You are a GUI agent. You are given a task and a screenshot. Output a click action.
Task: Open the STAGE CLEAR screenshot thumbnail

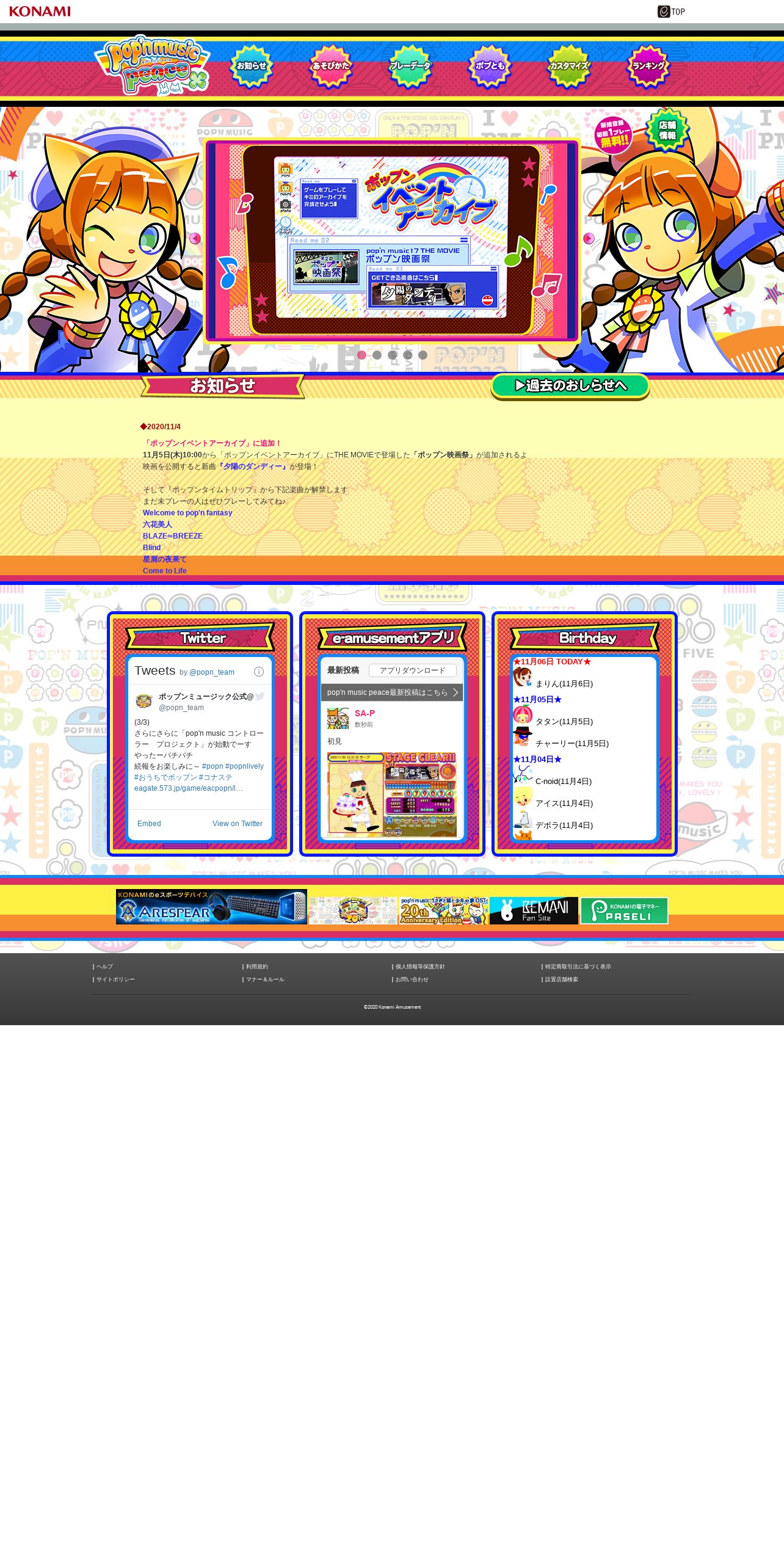[392, 794]
